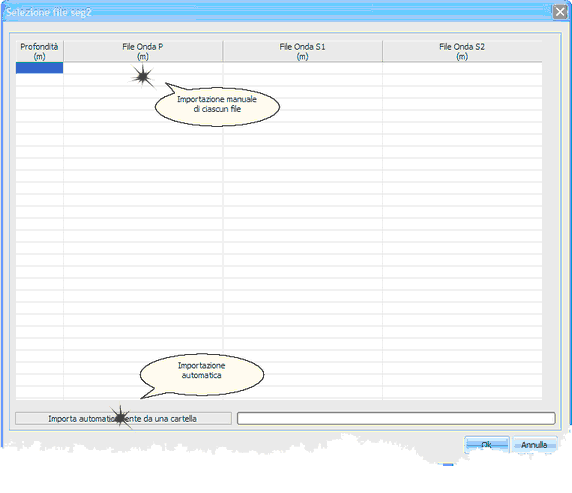Click the folder path text field
Image resolution: width=572 pixels, height=493 pixels.
[x=396, y=418]
